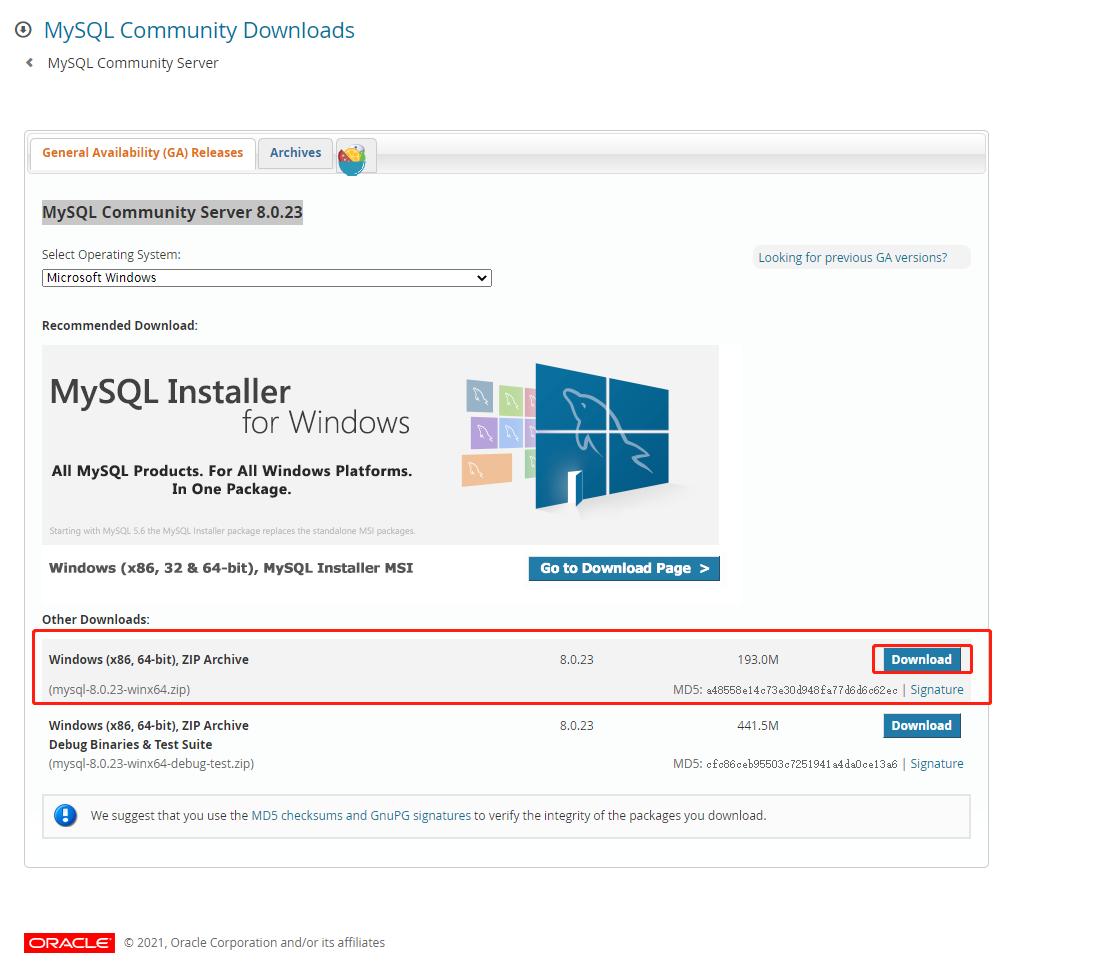Click the fruit bowl tab icon
Image resolution: width=1102 pixels, height=964 pixels.
(355, 156)
